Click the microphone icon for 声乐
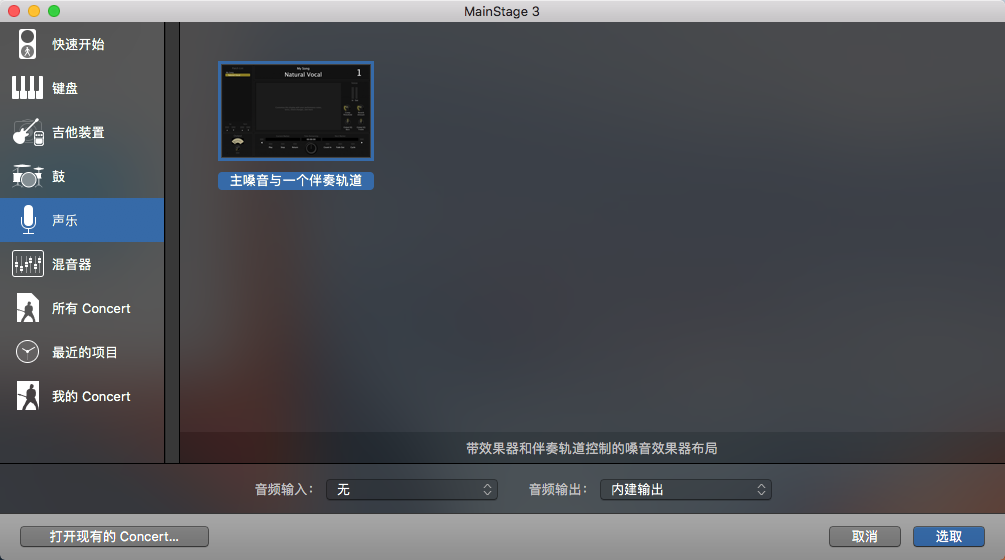 [28, 220]
